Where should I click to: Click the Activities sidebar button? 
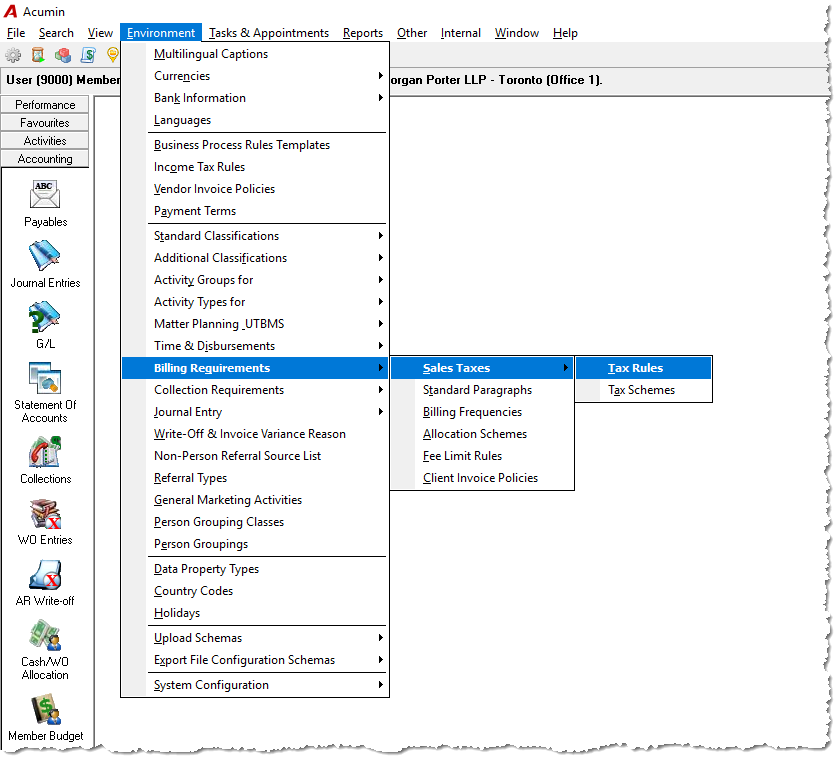click(x=45, y=141)
